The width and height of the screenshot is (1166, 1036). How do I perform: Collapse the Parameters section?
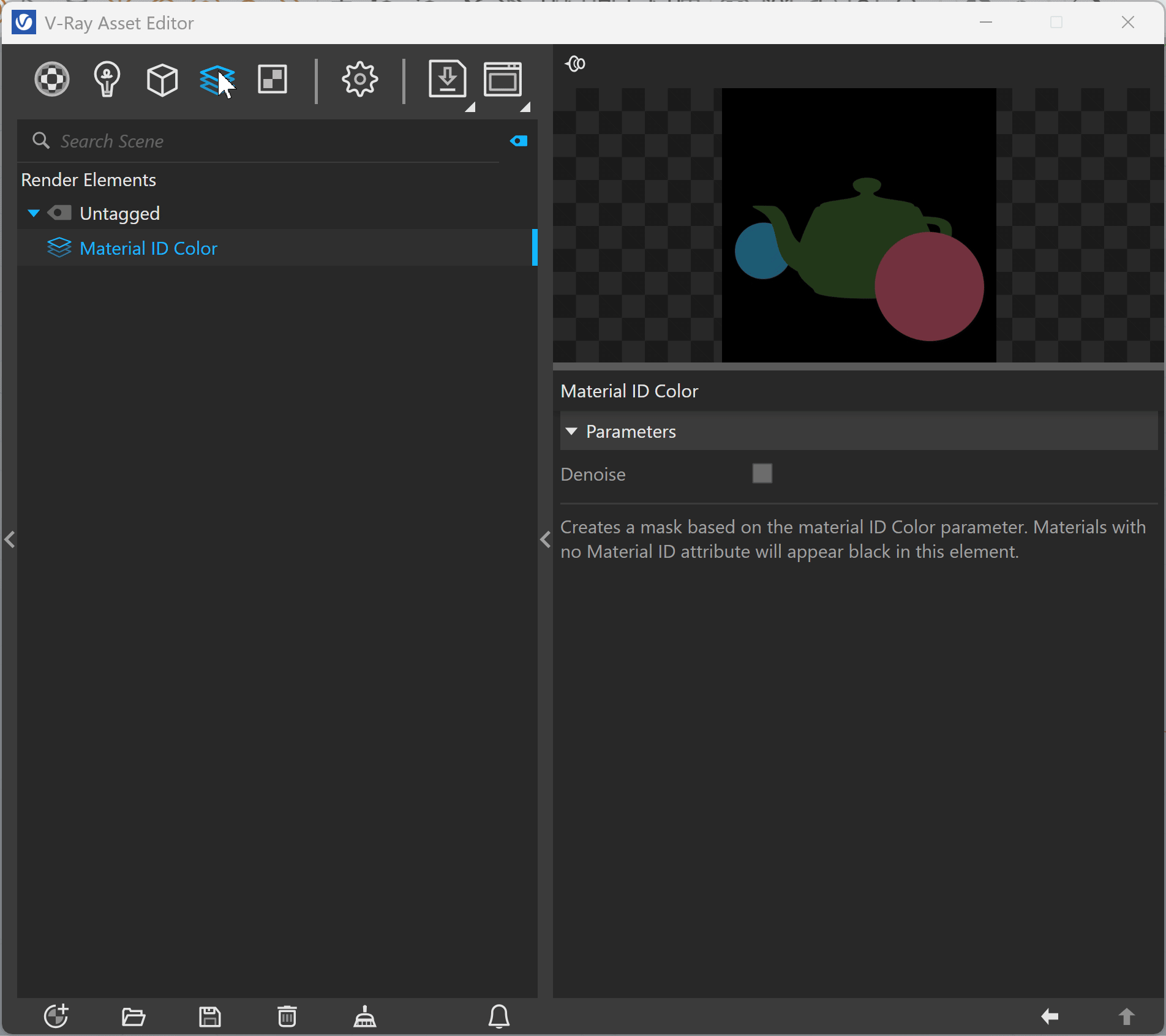(571, 432)
